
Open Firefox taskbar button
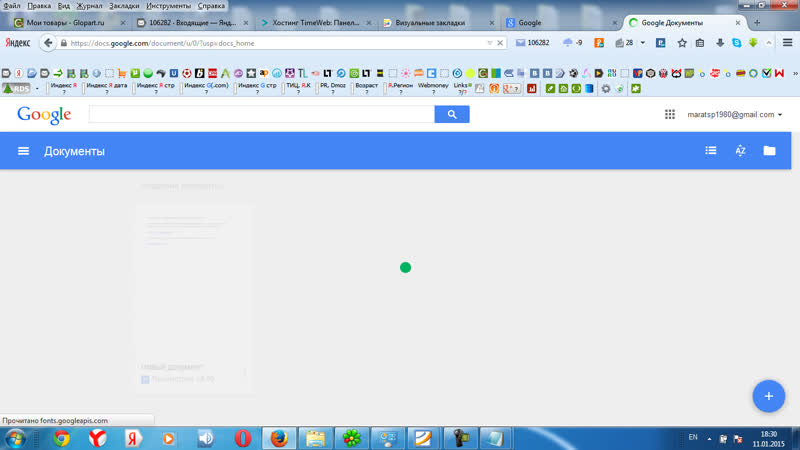coord(279,439)
